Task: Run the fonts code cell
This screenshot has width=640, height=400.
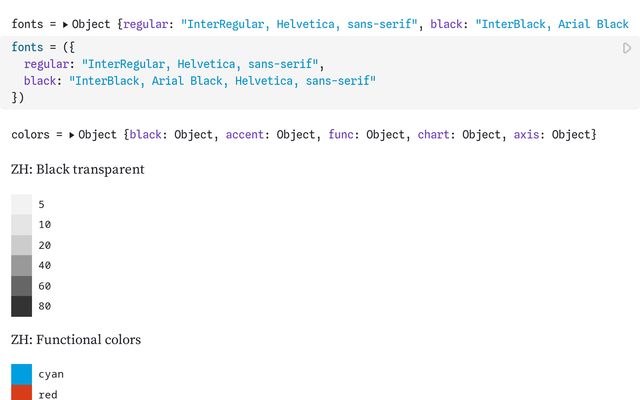Action: tap(627, 48)
